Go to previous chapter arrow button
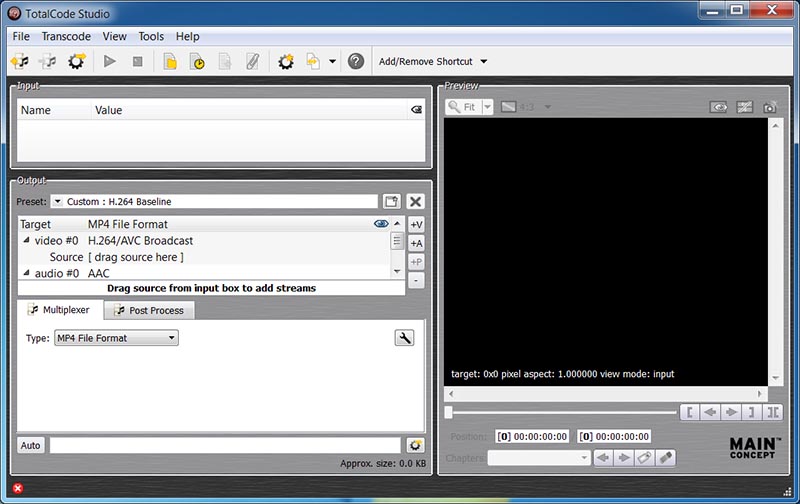 (604, 458)
